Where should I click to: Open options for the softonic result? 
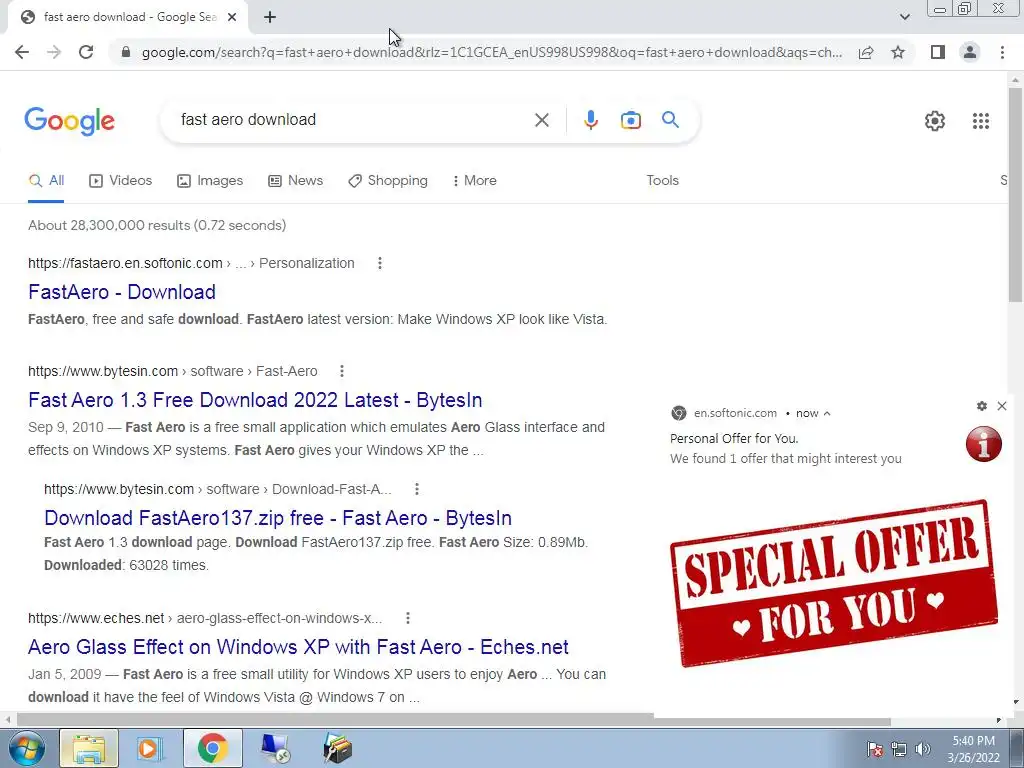click(x=379, y=263)
